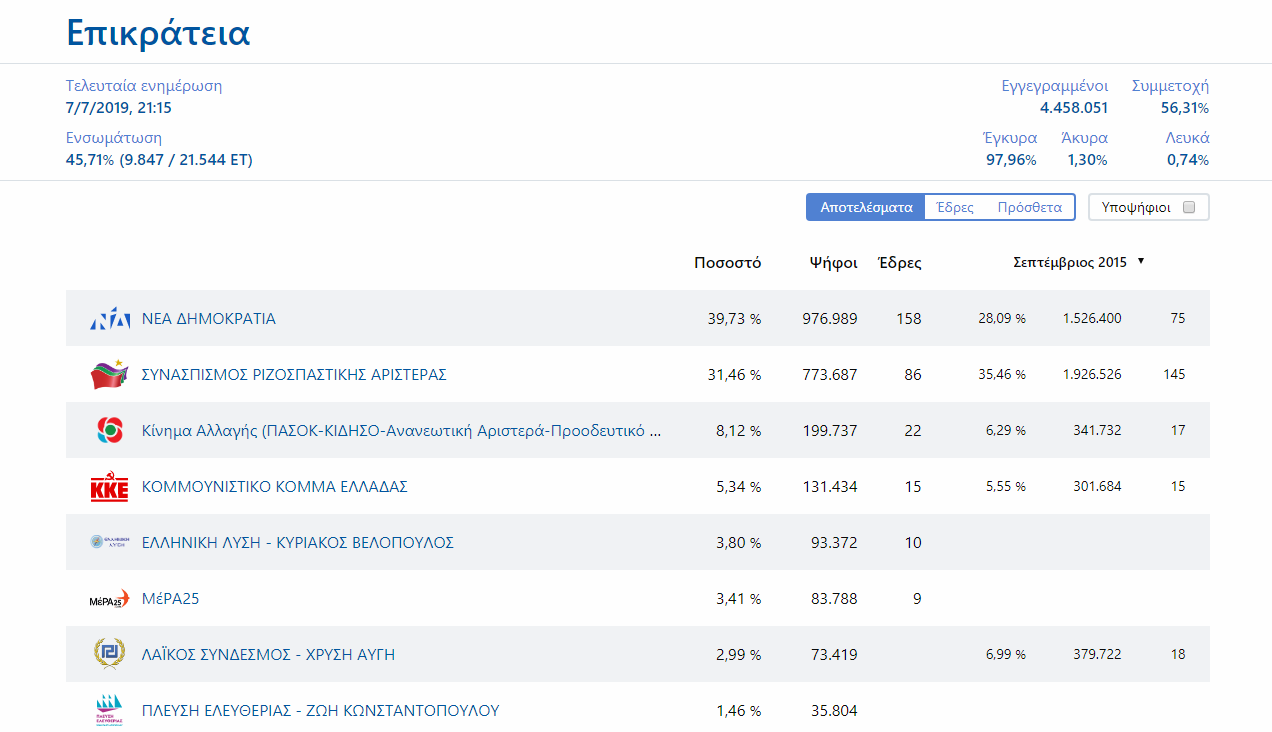Click the Chrysi Avgi party emblem
Viewport: 1272px width, 732px height.
pos(110,654)
